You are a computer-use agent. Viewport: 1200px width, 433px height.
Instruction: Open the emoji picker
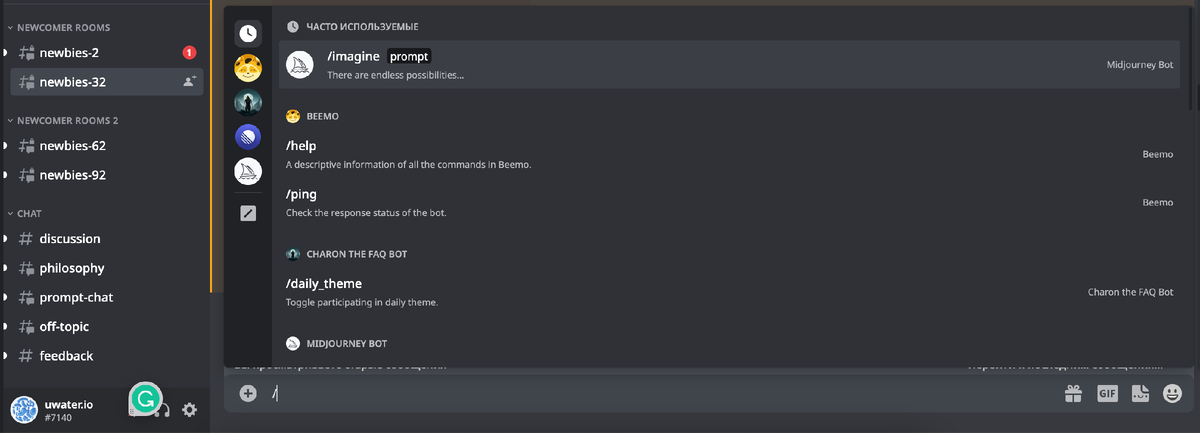click(1173, 394)
